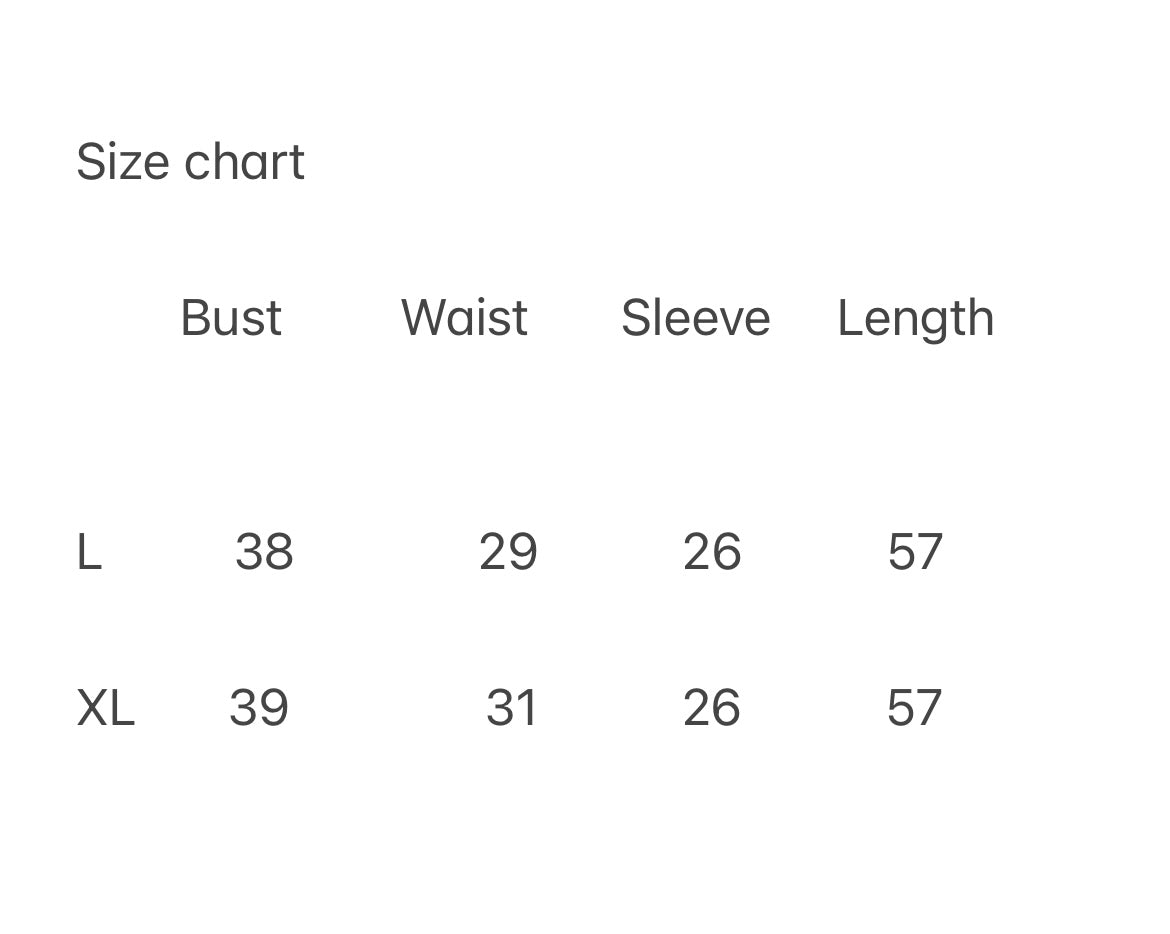The height and width of the screenshot is (934, 1170).
Task: Select the Waist column header
Action: 464,319
